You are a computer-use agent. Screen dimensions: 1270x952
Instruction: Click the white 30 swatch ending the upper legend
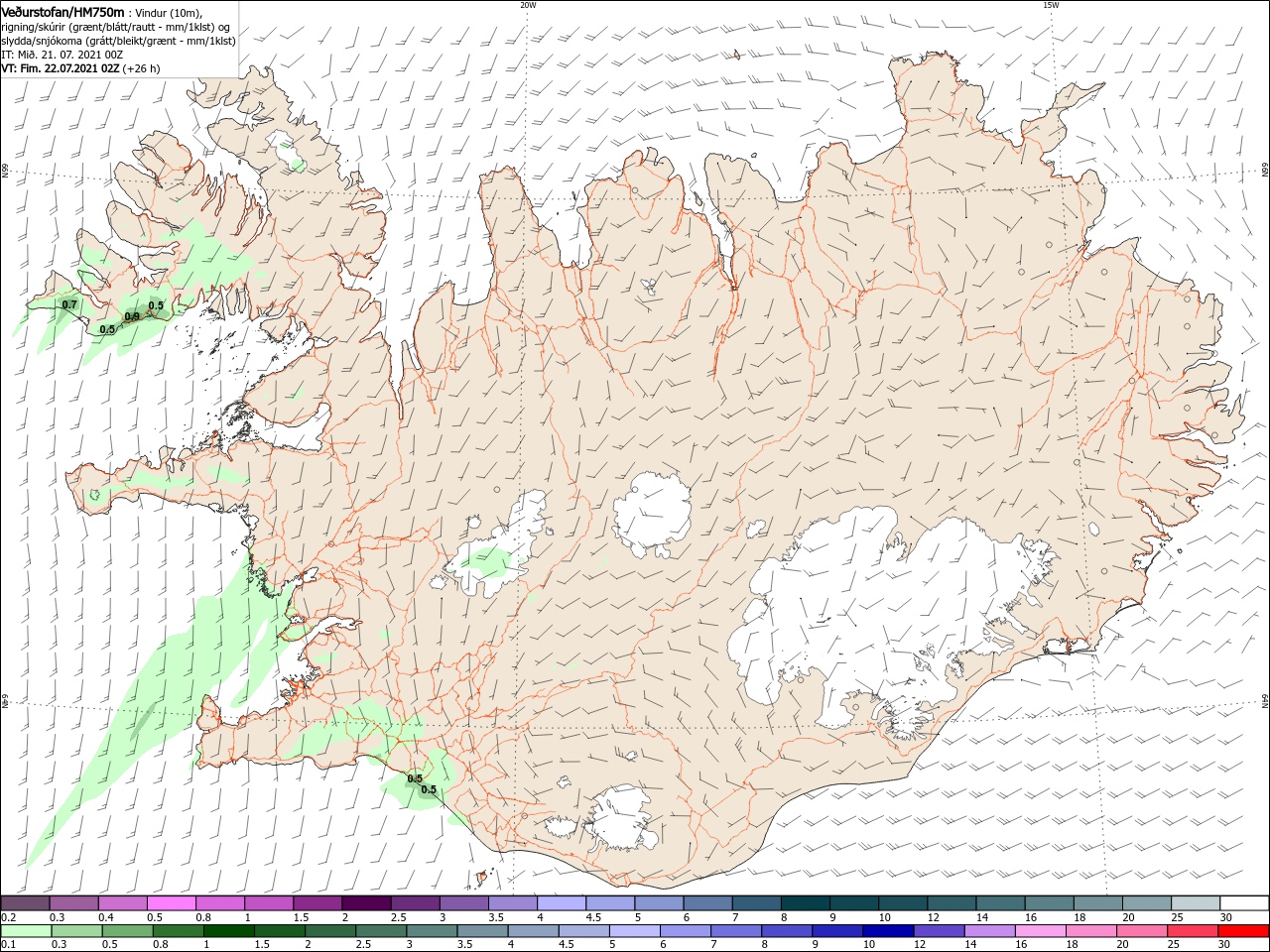1244,903
